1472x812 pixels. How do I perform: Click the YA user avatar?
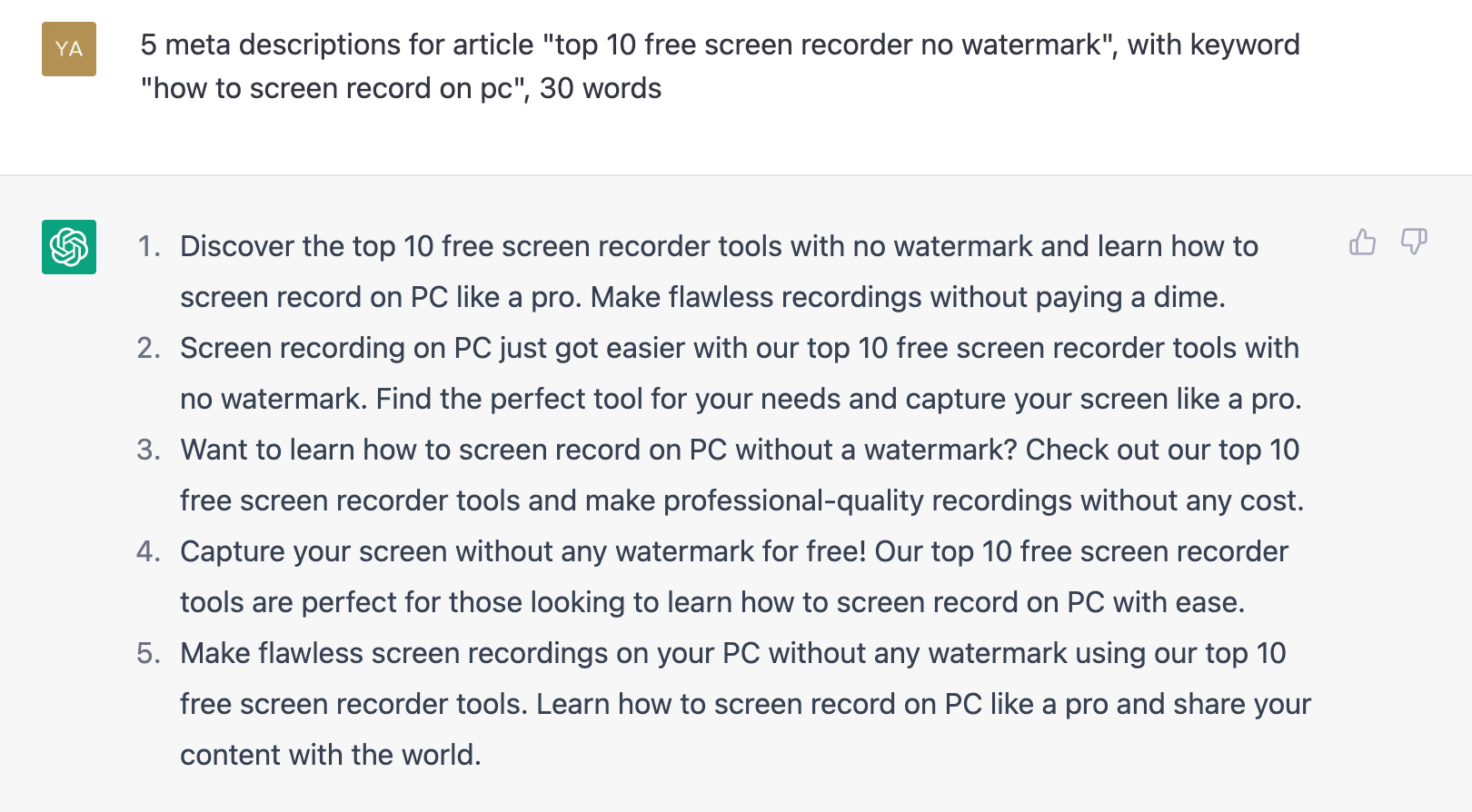(69, 49)
